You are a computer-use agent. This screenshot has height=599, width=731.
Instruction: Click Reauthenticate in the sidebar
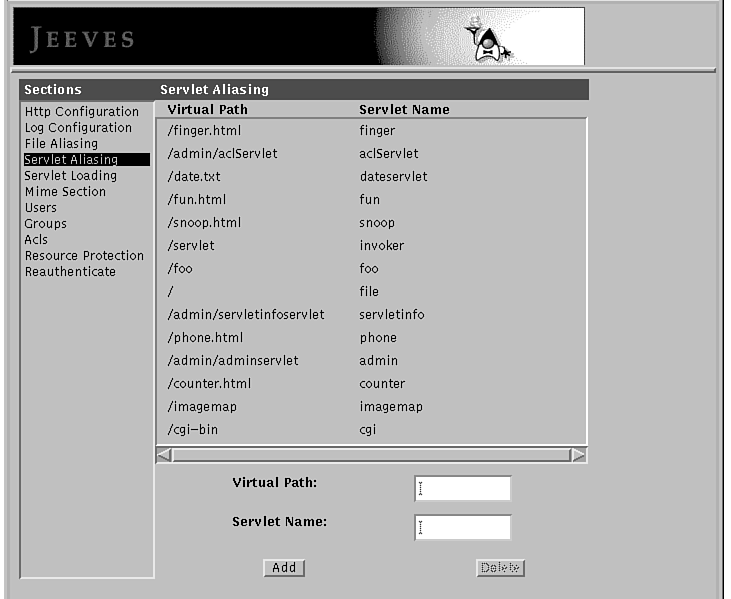click(70, 272)
